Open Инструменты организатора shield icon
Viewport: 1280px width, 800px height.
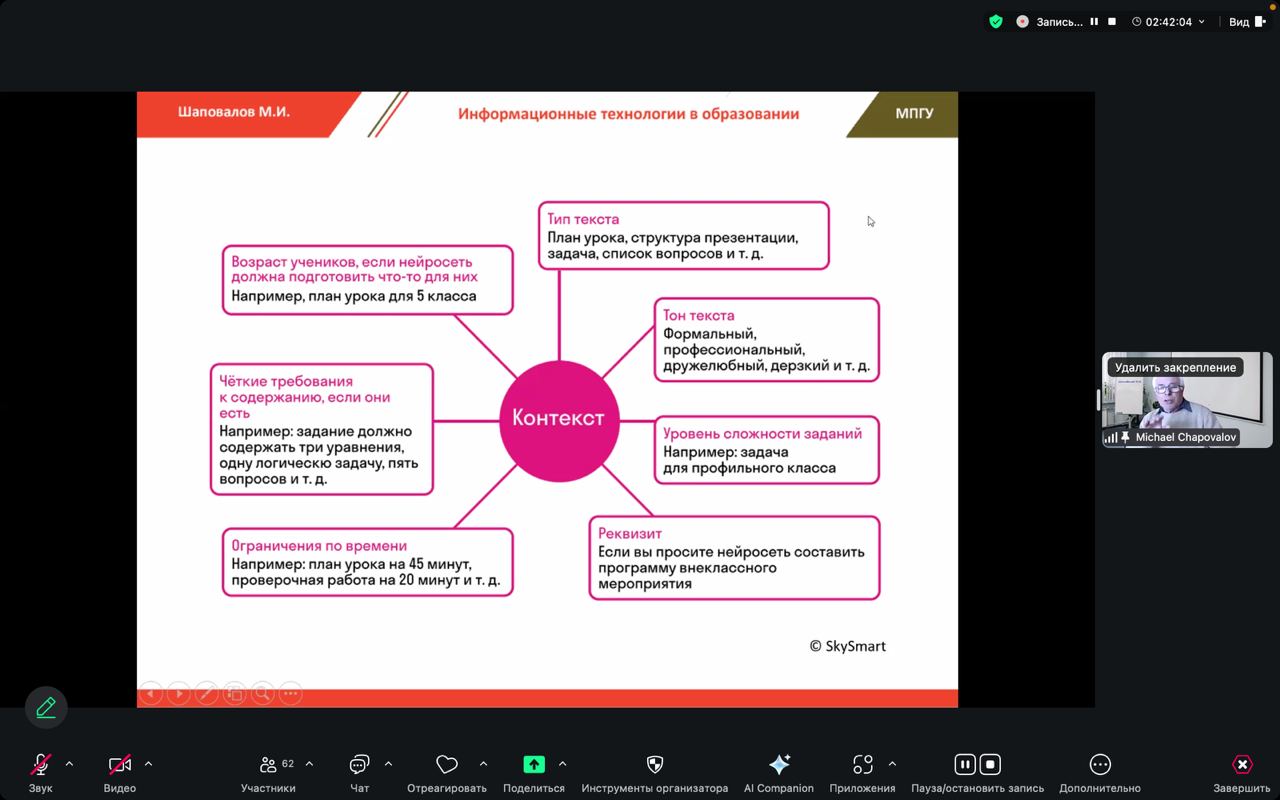655,765
